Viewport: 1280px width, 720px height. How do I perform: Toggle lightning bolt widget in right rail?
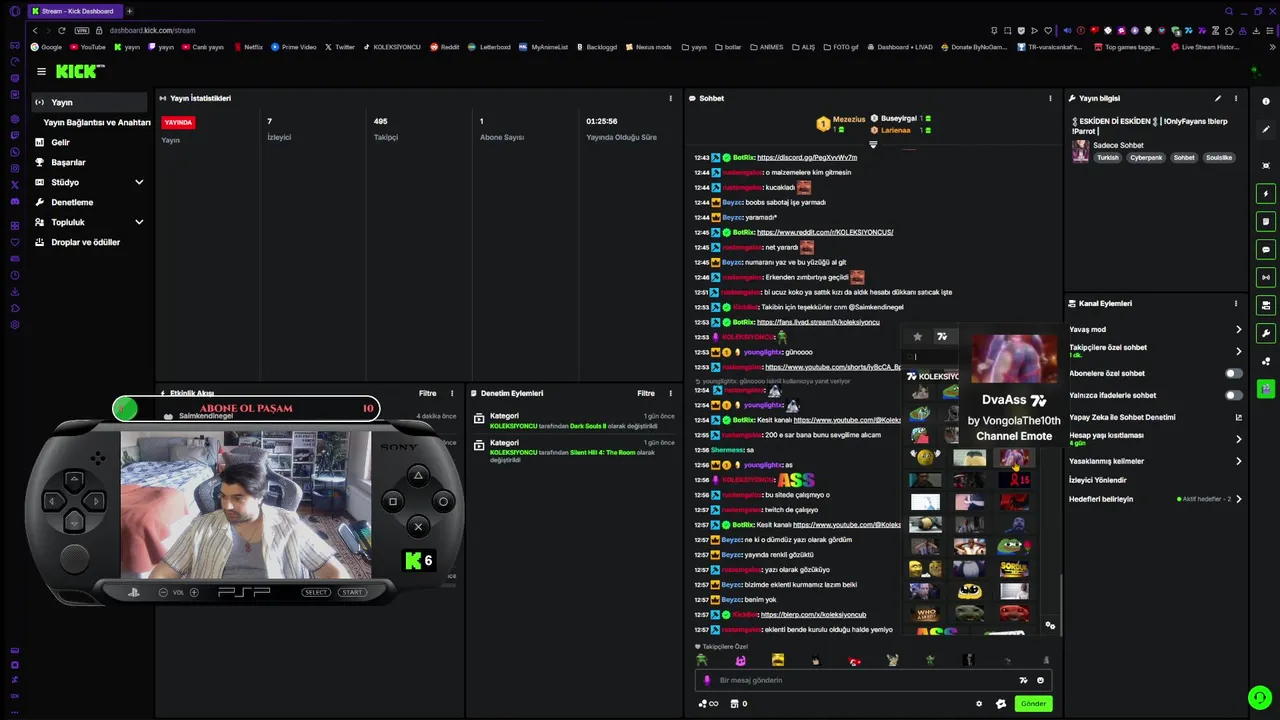coord(1266,193)
